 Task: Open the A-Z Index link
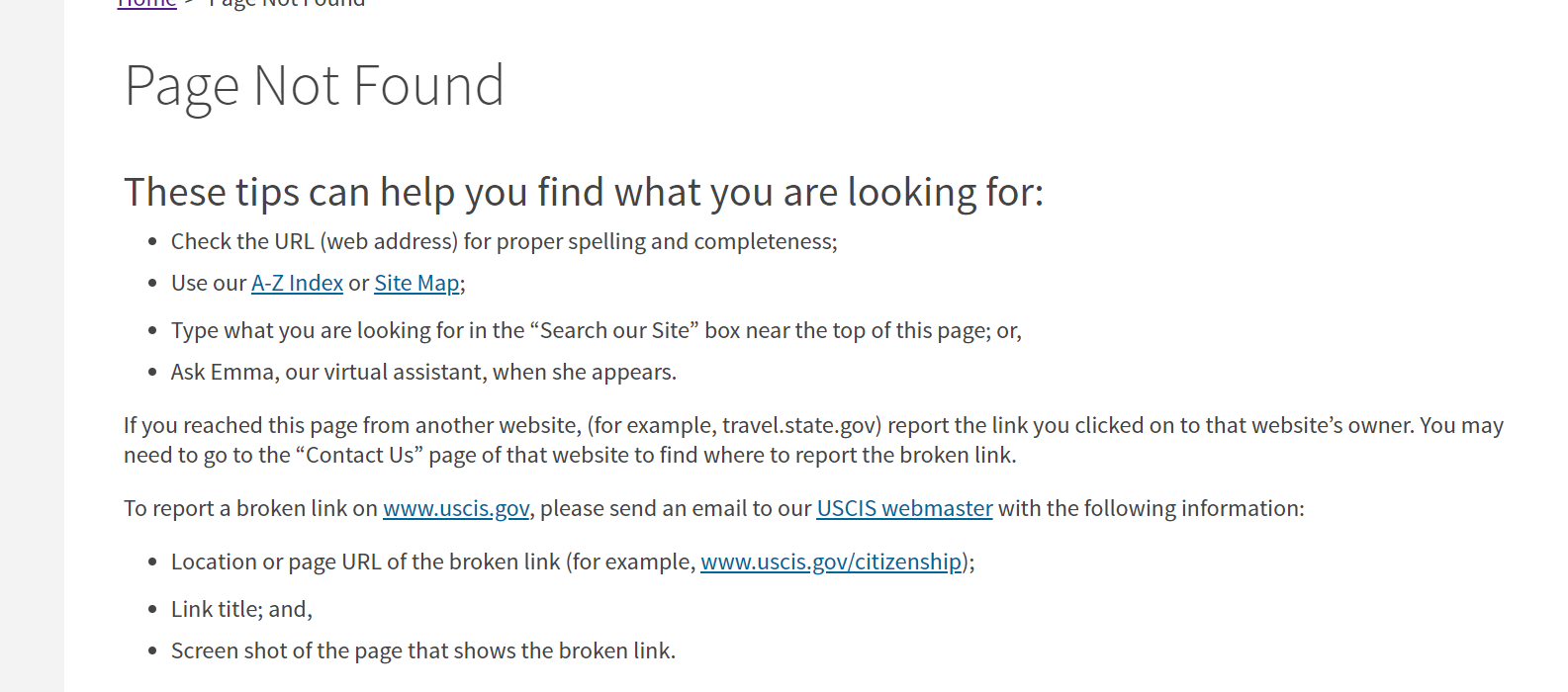(x=297, y=284)
